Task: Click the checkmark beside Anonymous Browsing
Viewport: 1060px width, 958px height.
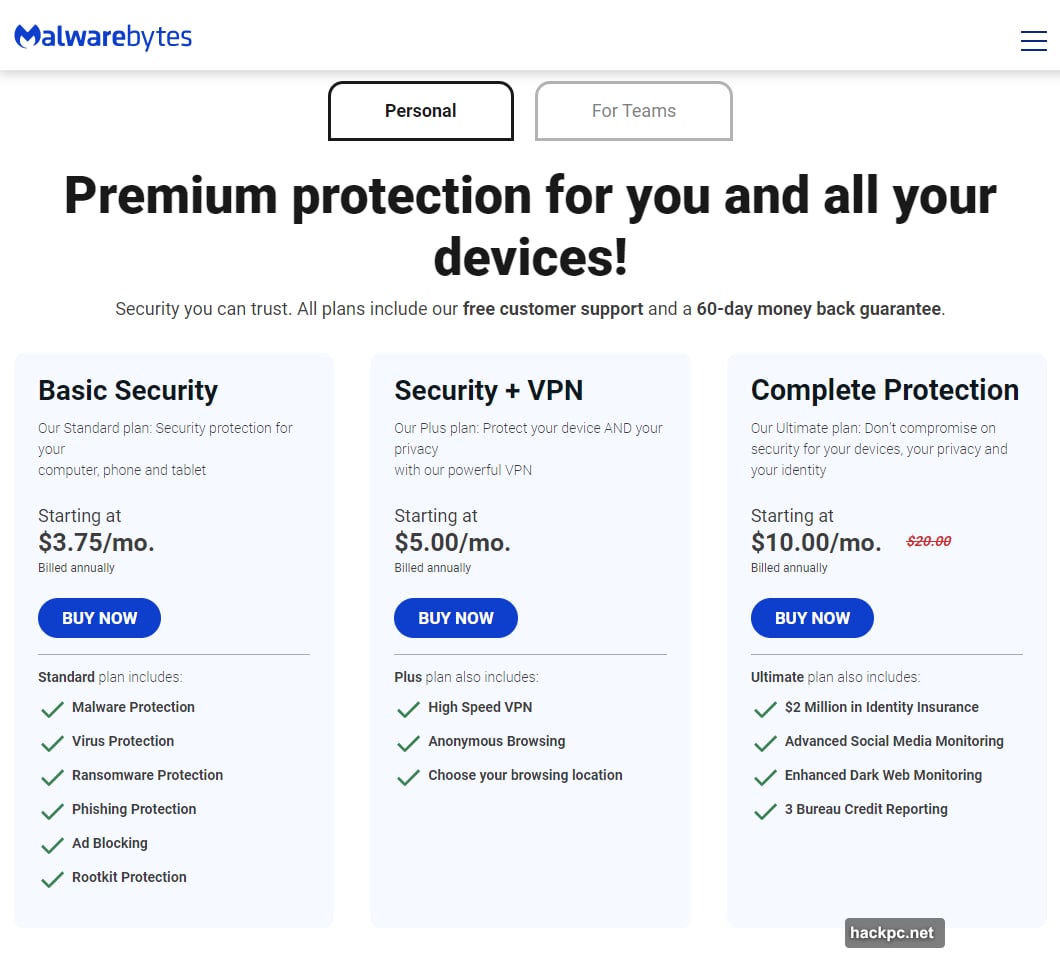Action: click(x=409, y=741)
